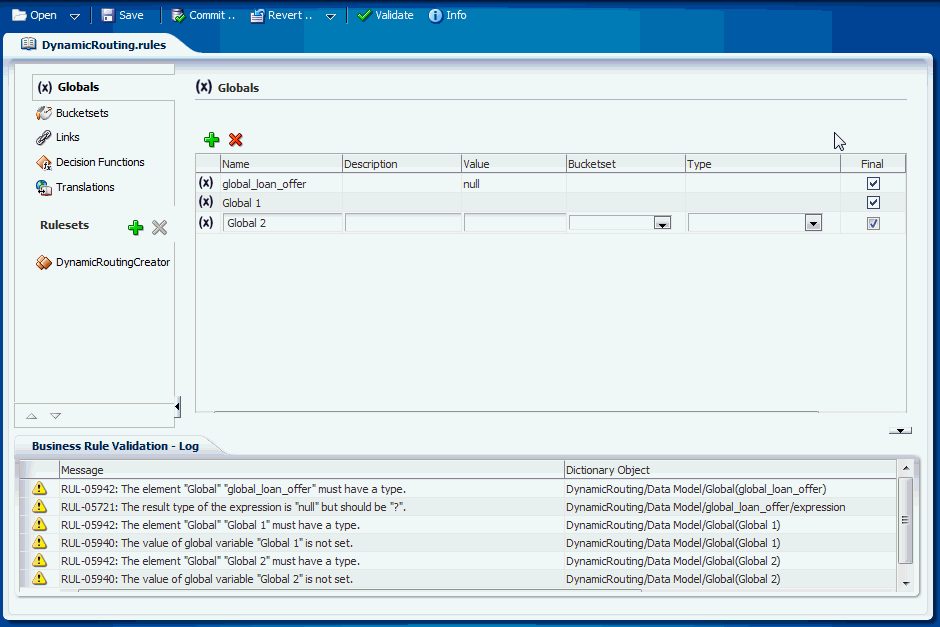This screenshot has height=627, width=940.
Task: Expand the Revert dropdown arrow
Action: coord(330,16)
